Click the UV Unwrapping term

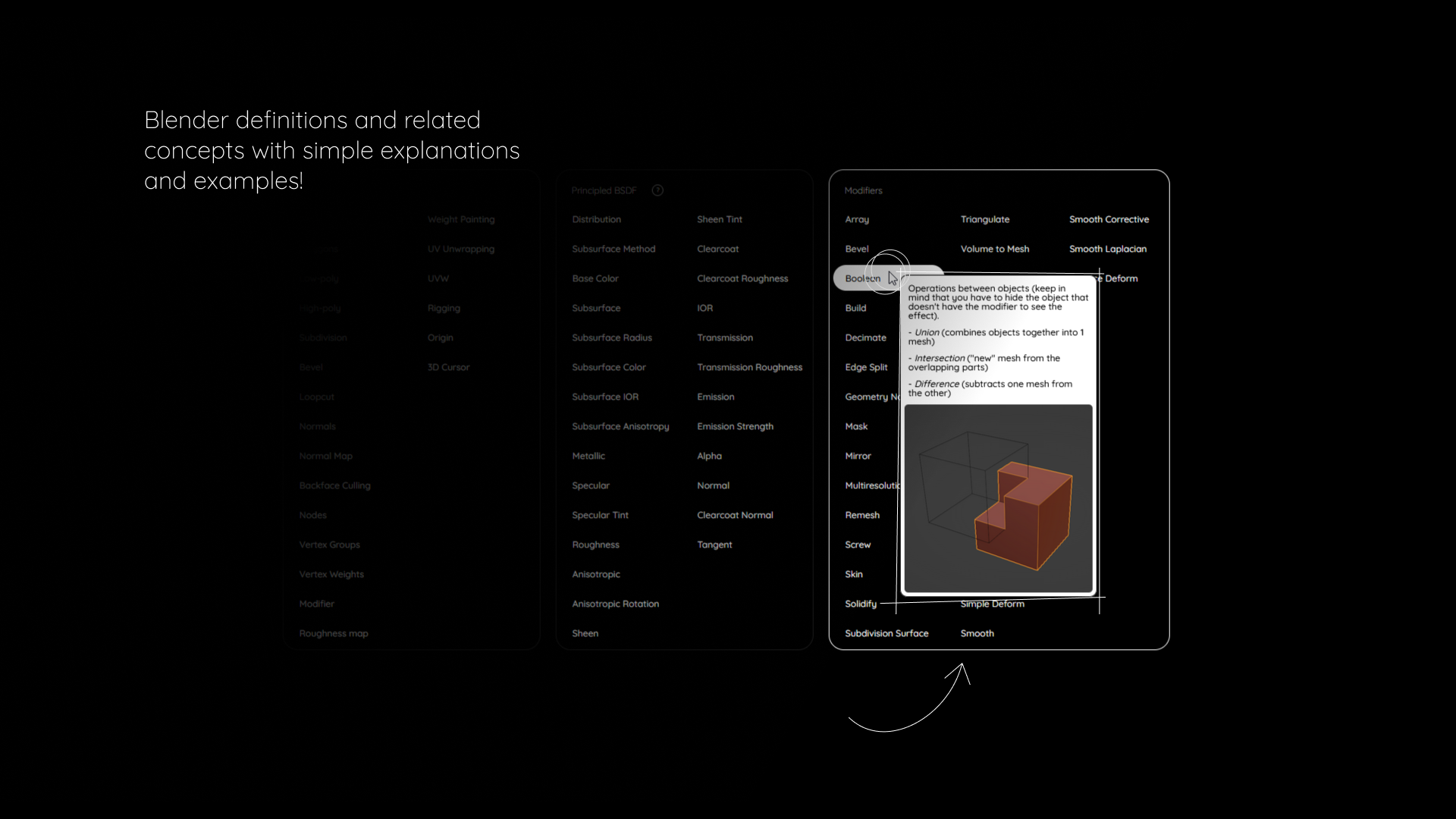tap(460, 249)
